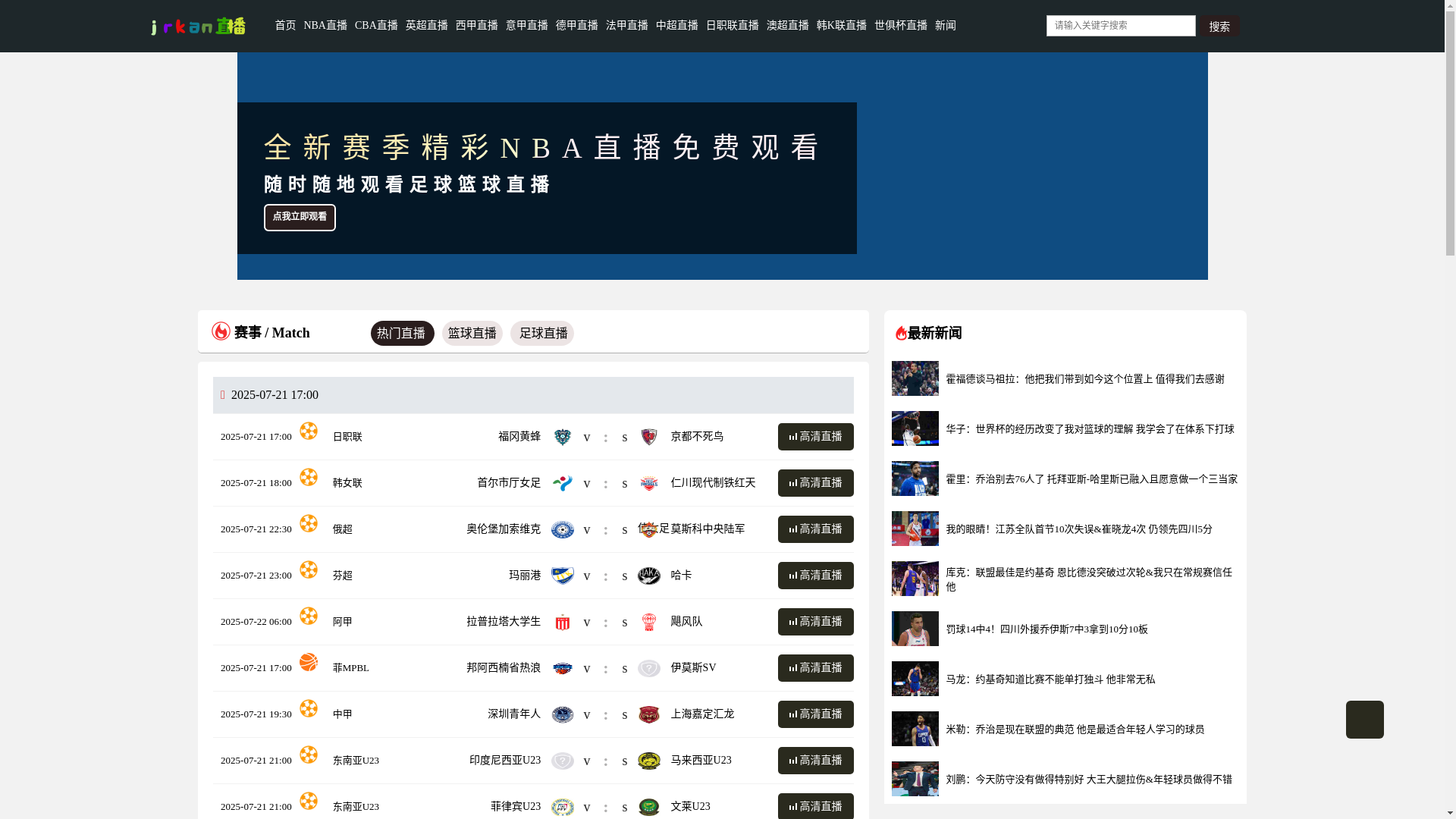Click football icon in 阿甲 row
The height and width of the screenshot is (819, 1456).
309,616
